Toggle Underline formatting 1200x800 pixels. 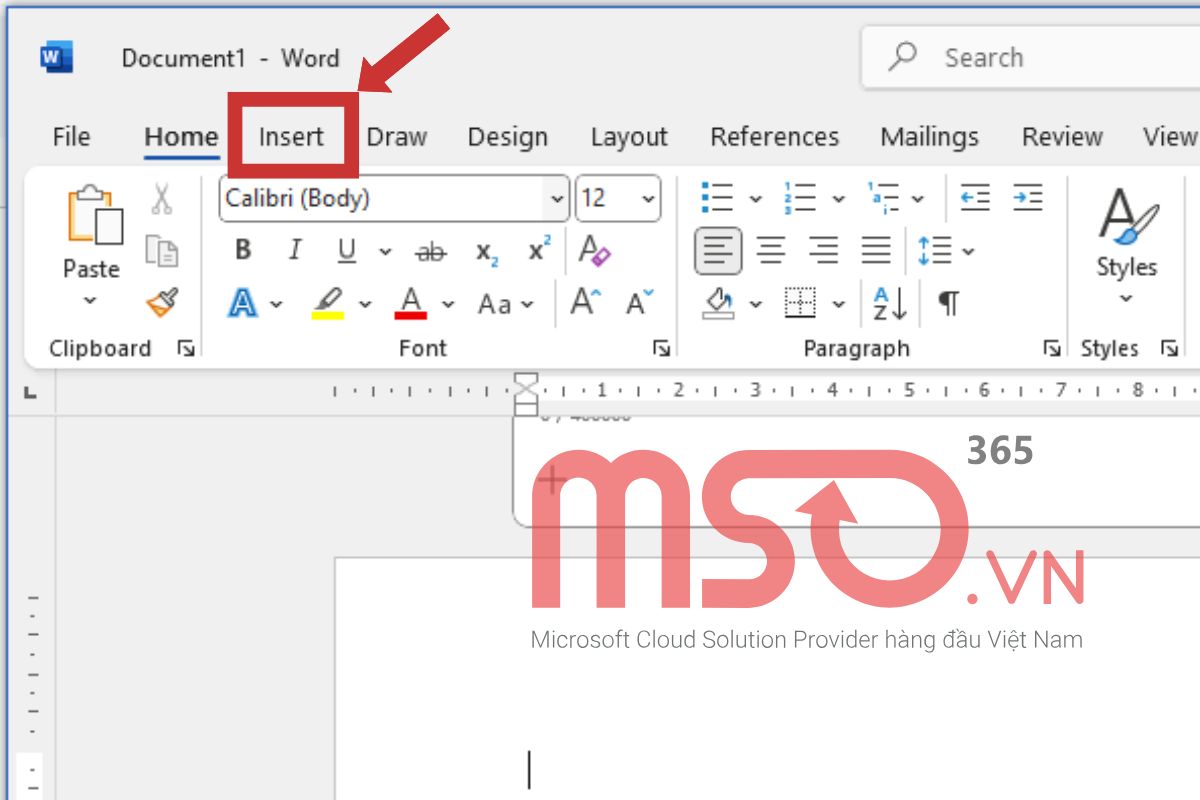347,250
